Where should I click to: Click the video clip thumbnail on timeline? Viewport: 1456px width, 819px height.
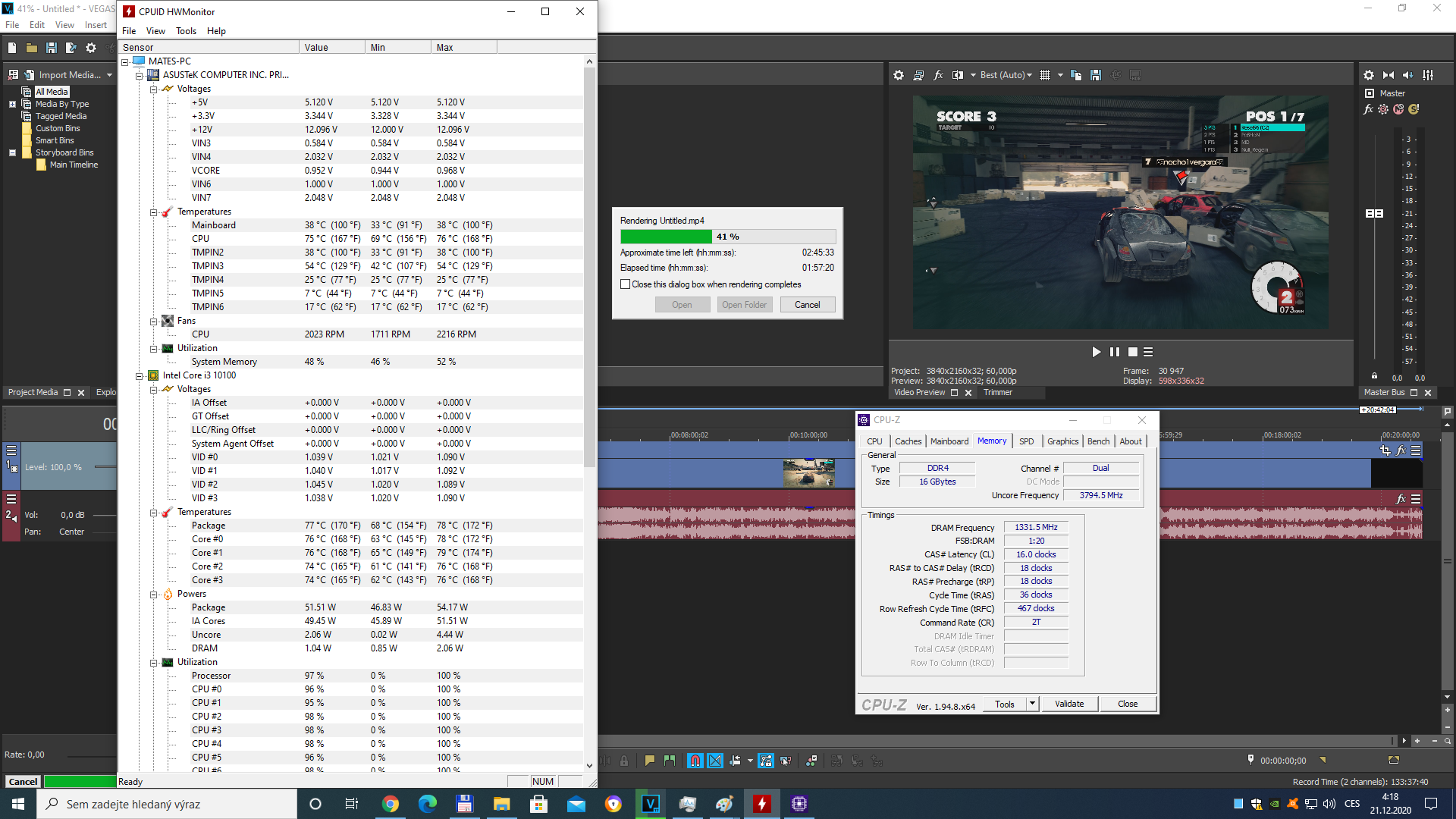(x=808, y=472)
